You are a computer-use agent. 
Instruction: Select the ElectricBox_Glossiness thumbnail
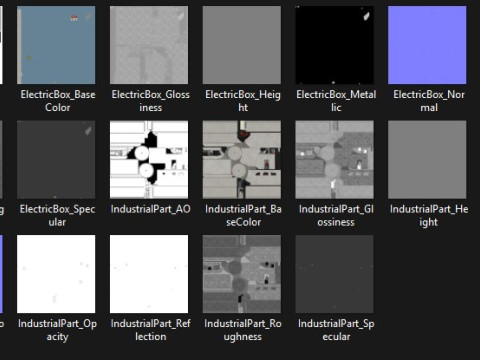[x=149, y=45]
